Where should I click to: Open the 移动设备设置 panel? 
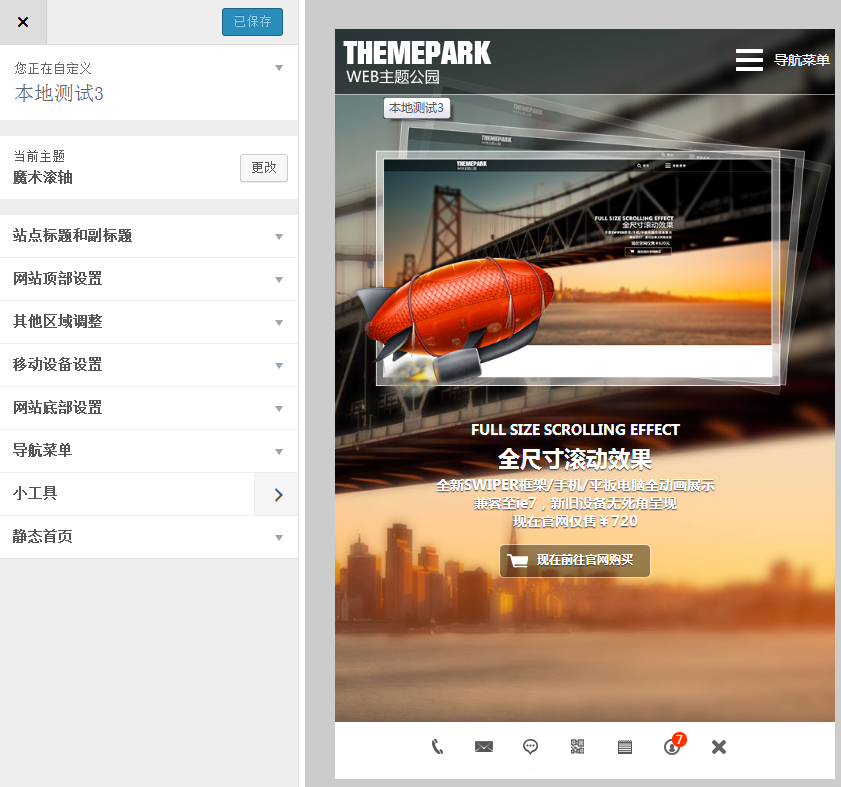coord(148,365)
